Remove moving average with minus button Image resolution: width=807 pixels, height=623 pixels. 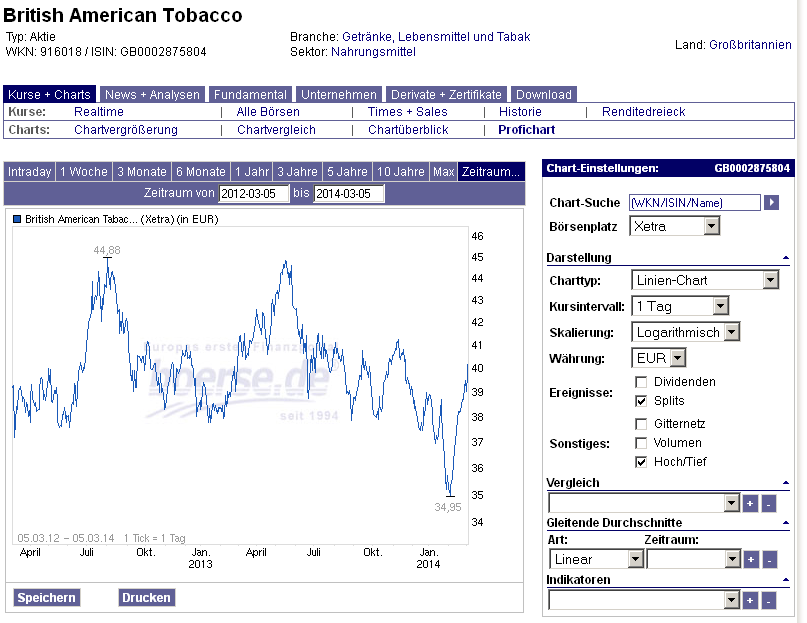[768, 560]
